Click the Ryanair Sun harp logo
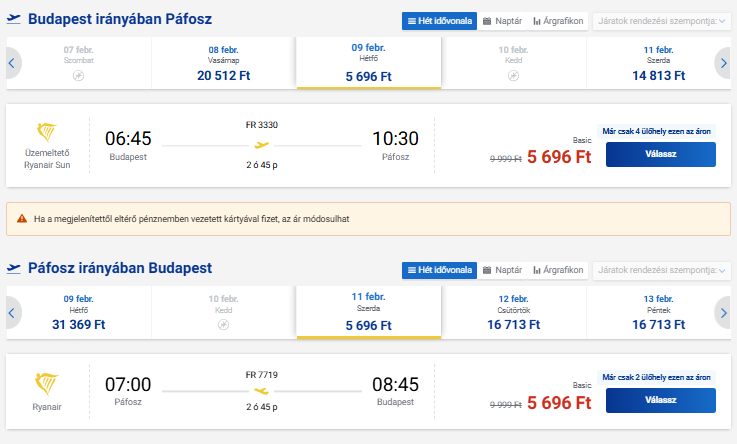This screenshot has width=737, height=444. pos(47,133)
